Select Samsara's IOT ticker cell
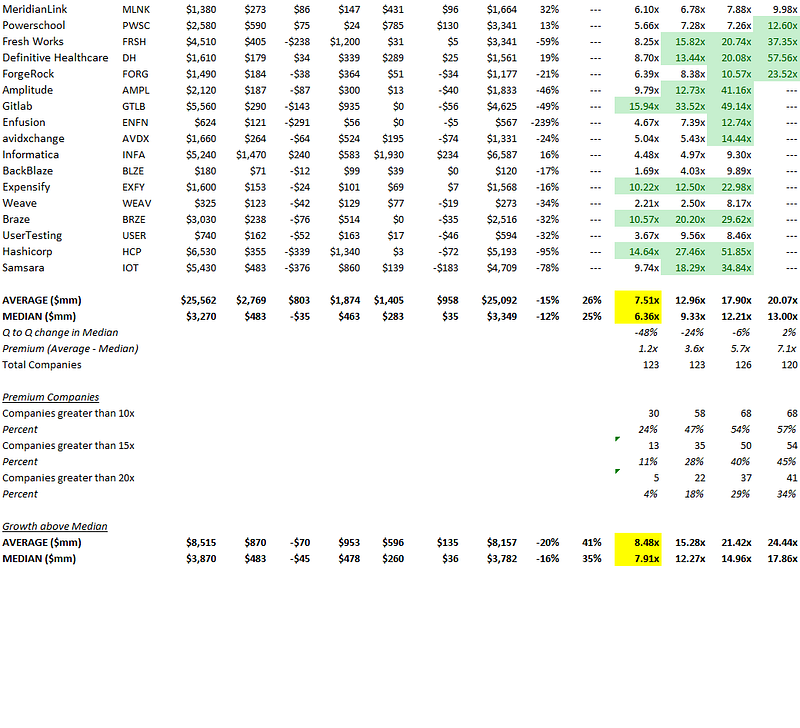Image resolution: width=800 pixels, height=728 pixels. click(130, 268)
